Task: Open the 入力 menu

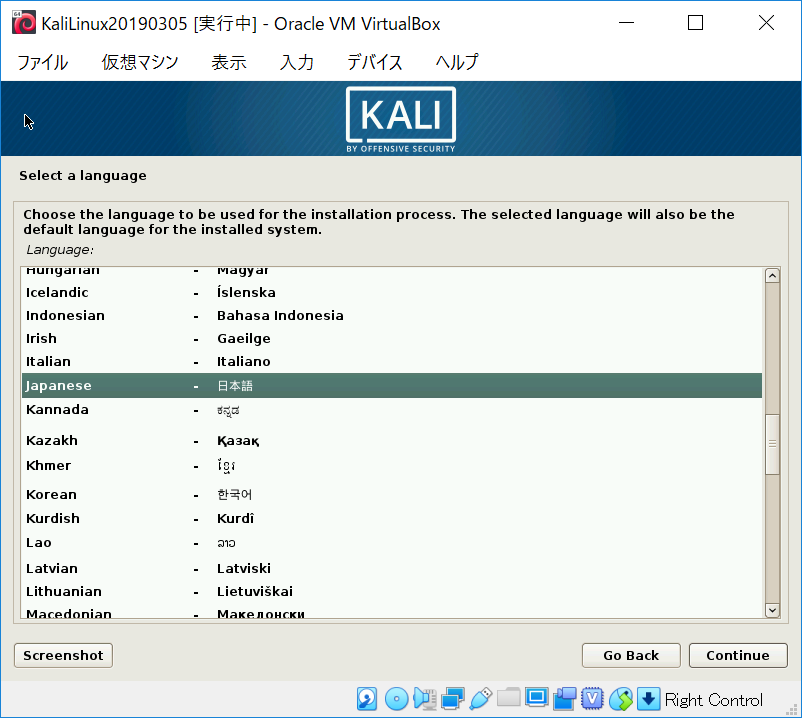Action: pyautogui.click(x=297, y=62)
